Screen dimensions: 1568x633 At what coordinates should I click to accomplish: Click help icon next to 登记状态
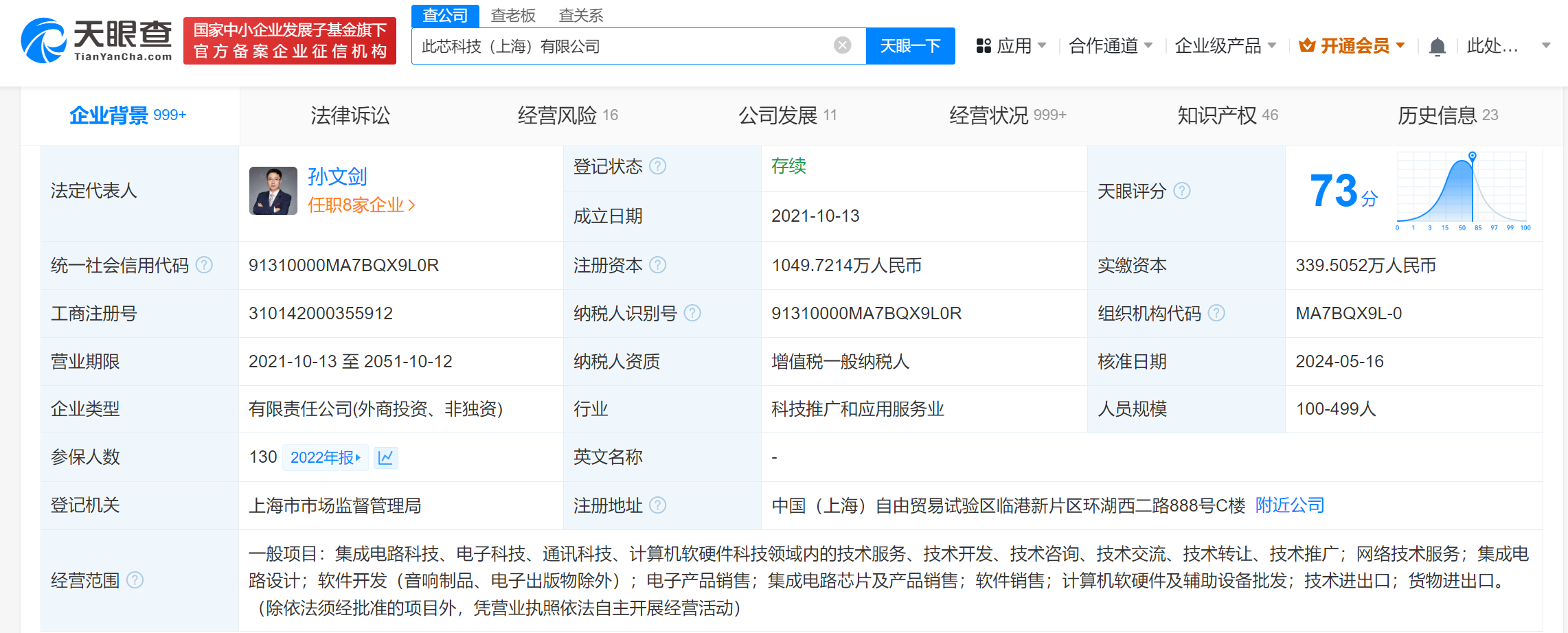[x=657, y=166]
